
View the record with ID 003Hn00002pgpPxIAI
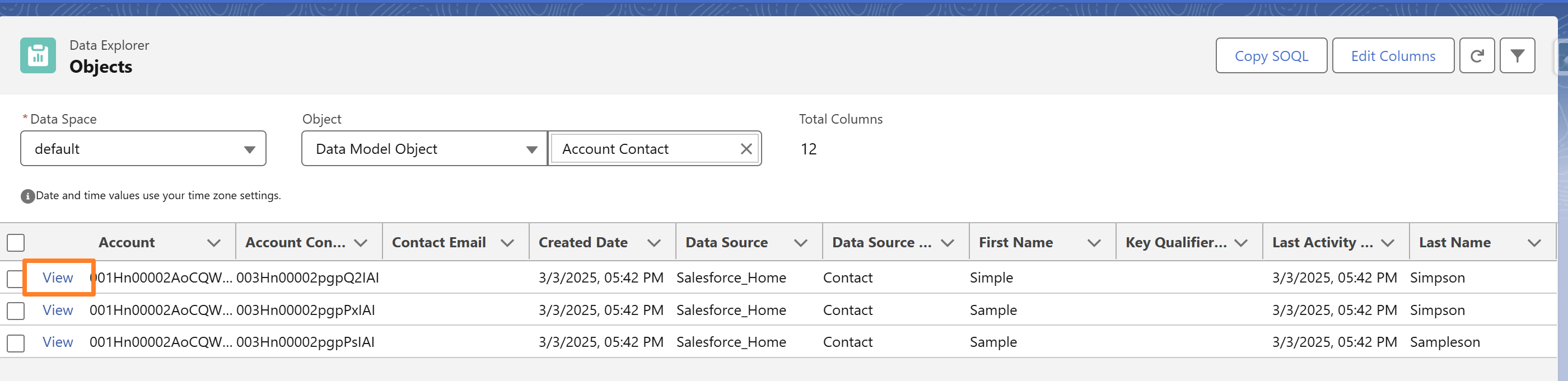(x=58, y=310)
